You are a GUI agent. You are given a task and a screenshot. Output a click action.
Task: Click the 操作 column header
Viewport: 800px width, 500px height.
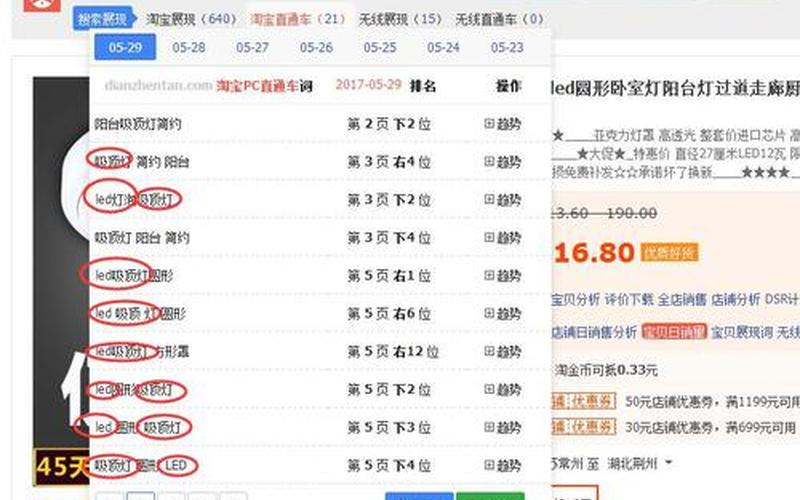click(x=509, y=86)
